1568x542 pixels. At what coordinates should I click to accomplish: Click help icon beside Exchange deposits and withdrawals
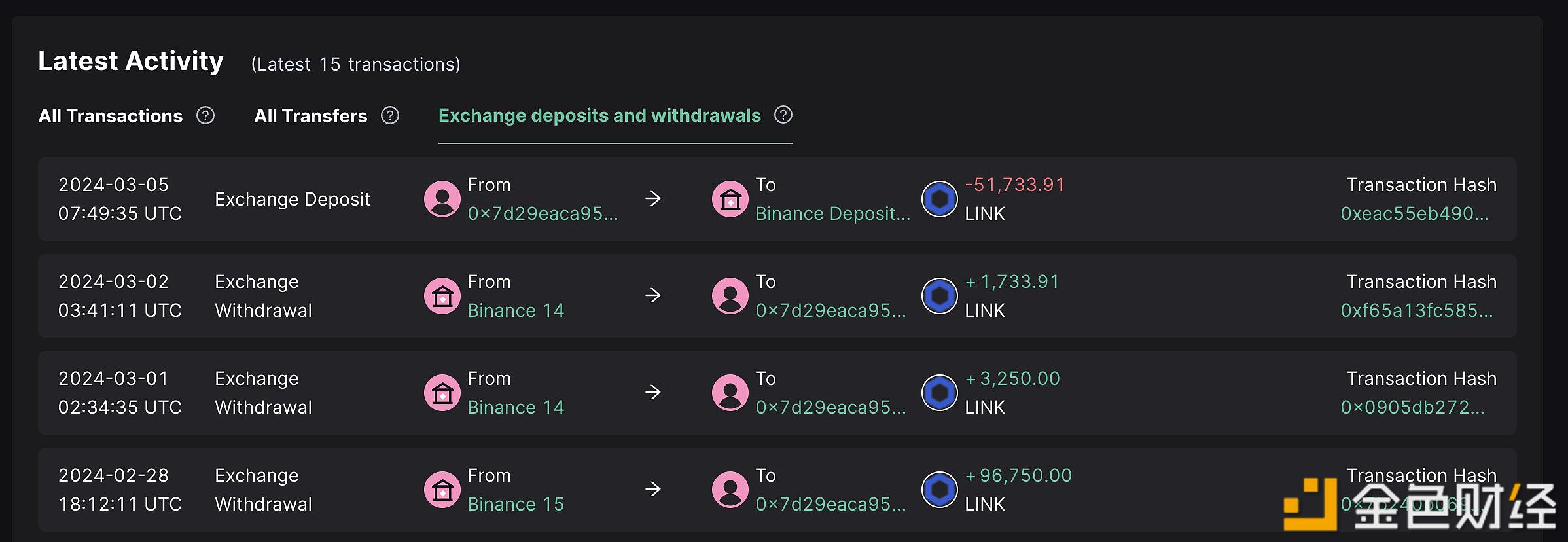(783, 115)
